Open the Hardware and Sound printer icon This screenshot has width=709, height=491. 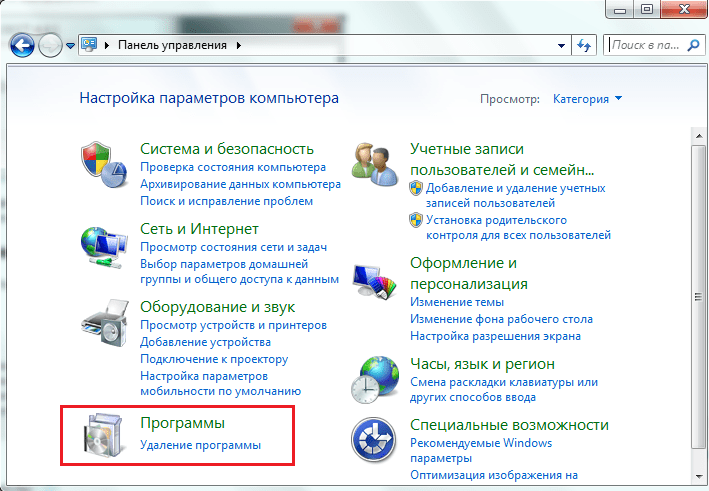coord(105,322)
